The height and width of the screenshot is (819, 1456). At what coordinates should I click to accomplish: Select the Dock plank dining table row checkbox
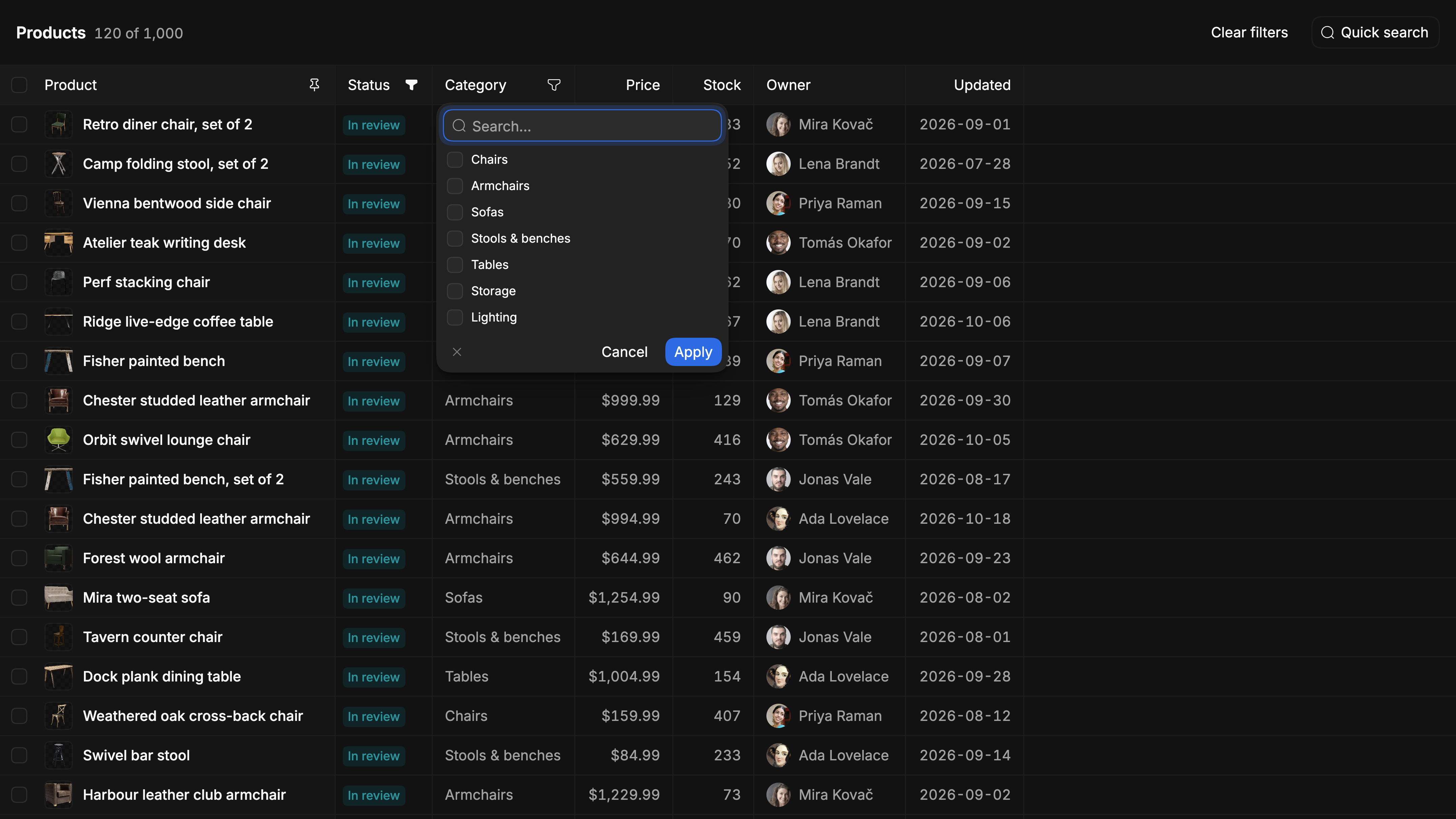pos(19,676)
